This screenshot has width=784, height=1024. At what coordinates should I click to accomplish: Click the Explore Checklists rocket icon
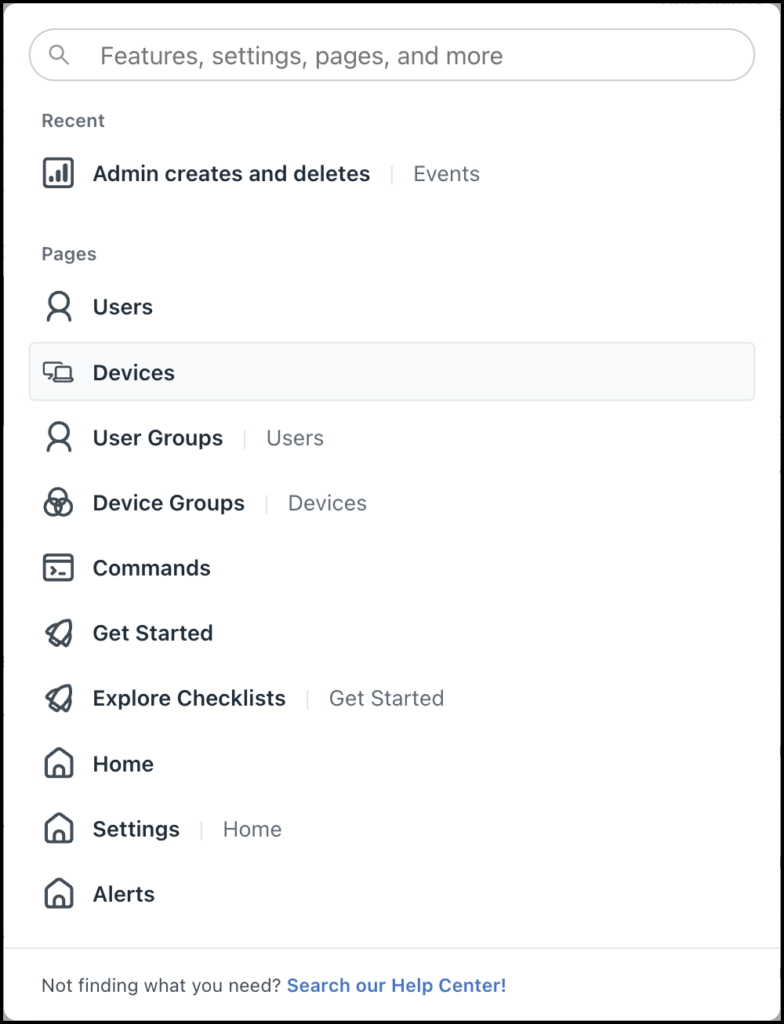(58, 698)
